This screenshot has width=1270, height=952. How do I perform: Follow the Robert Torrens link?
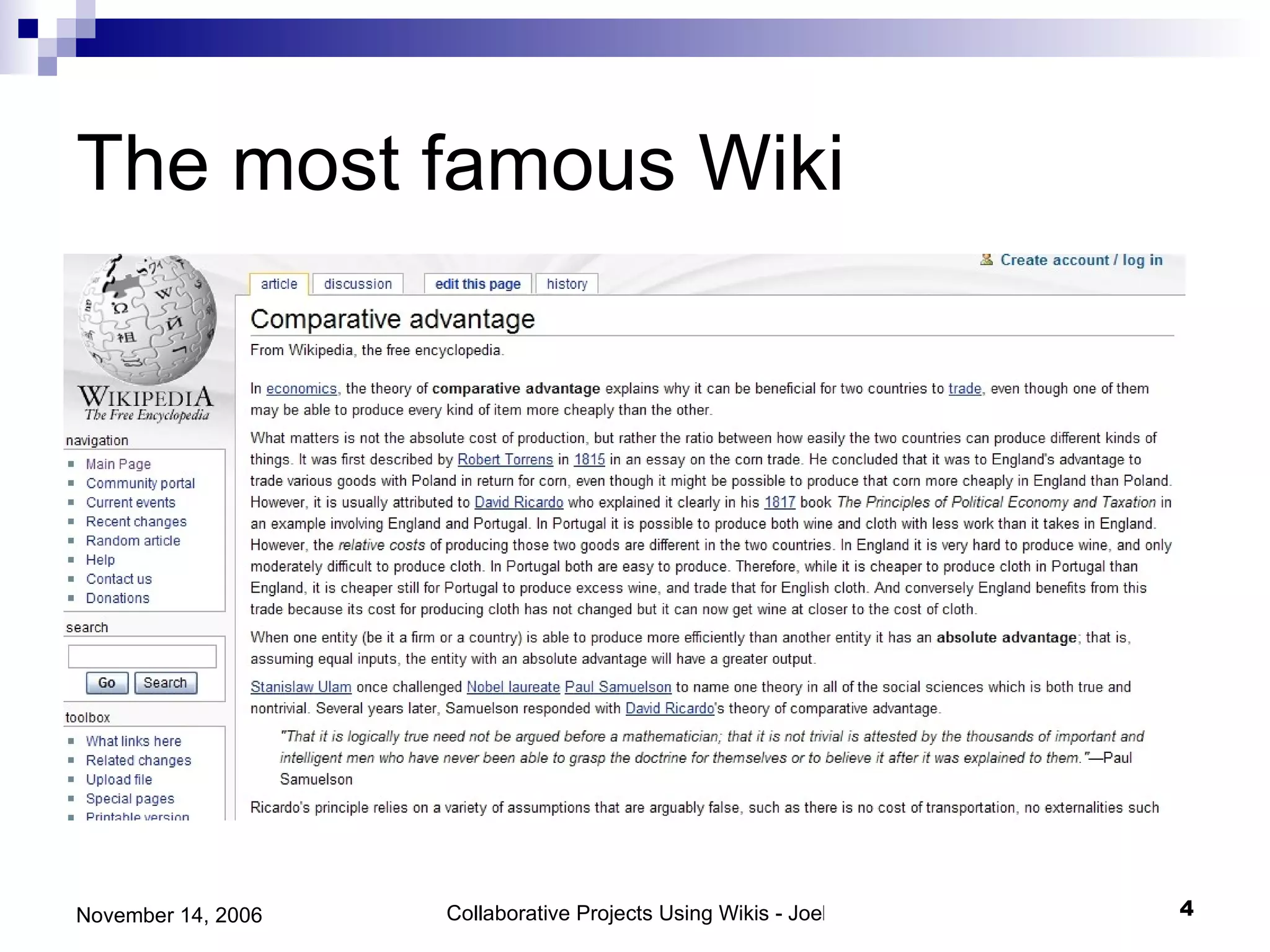click(505, 460)
